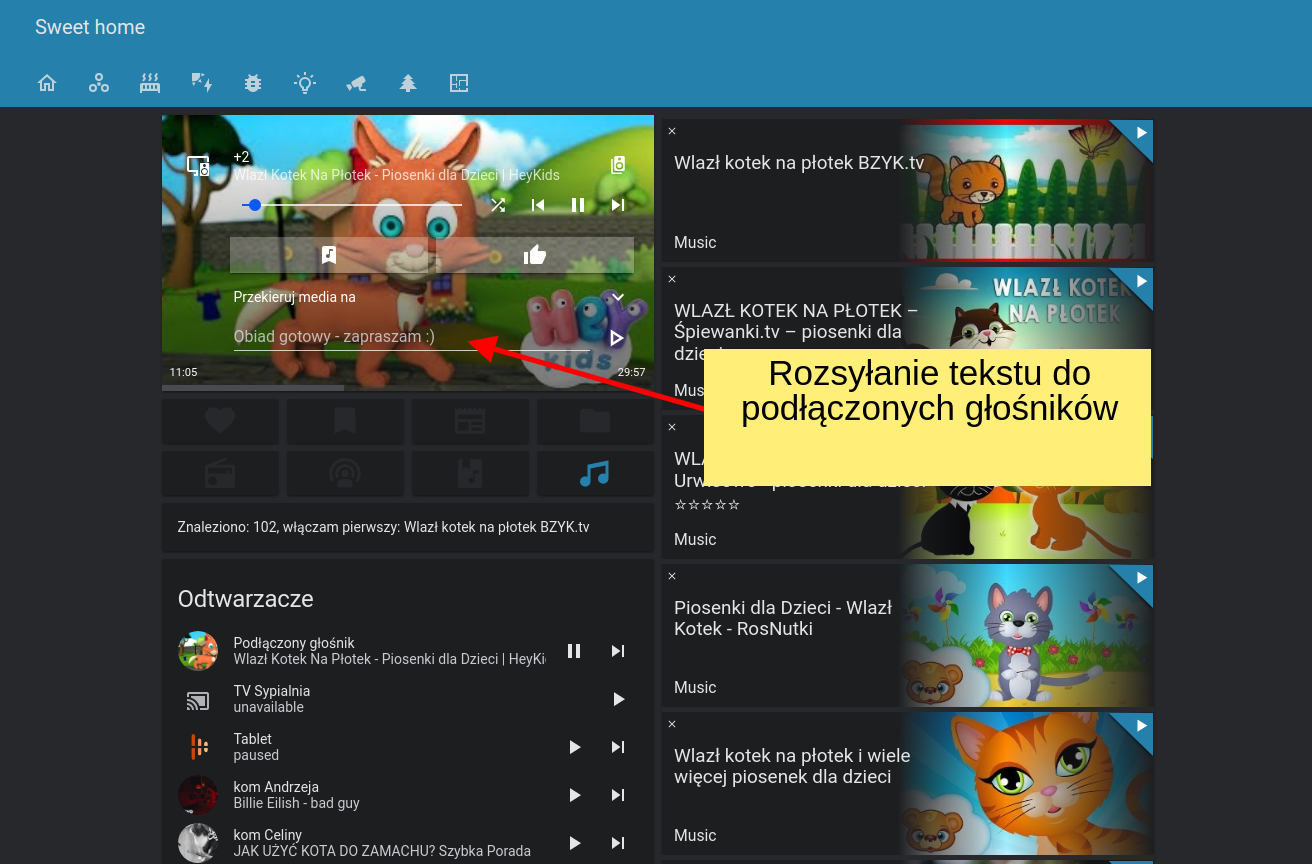The image size is (1312, 864).
Task: Open the favorites heart category
Action: pos(220,422)
